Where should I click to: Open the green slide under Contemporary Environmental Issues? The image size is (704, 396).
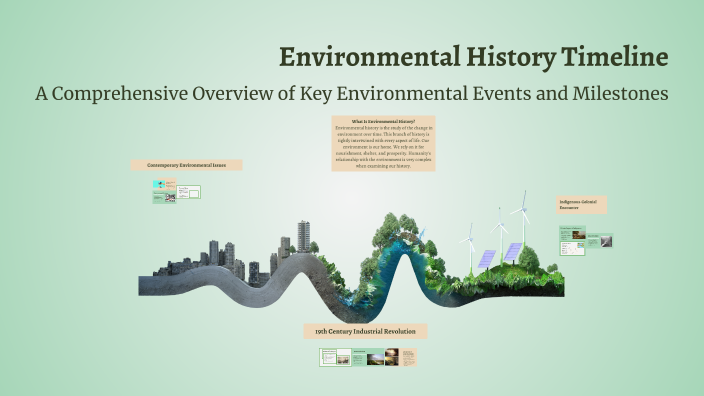click(164, 197)
